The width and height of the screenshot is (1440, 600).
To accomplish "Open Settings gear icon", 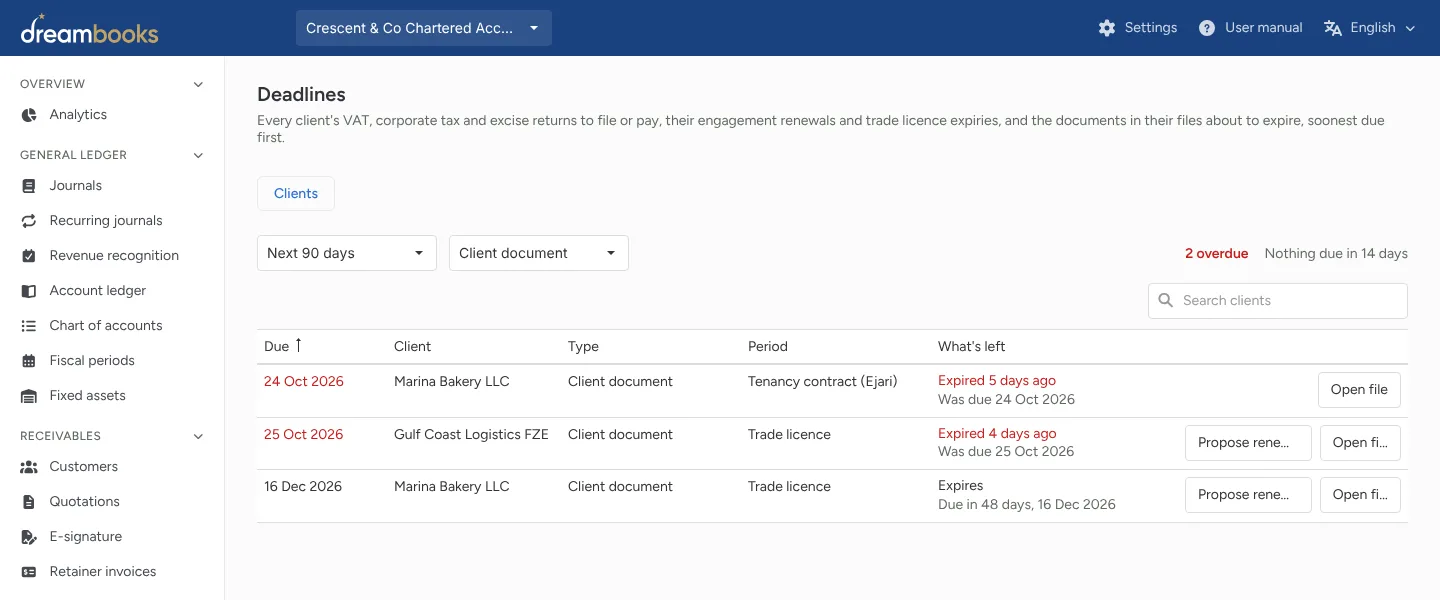I will (1107, 28).
